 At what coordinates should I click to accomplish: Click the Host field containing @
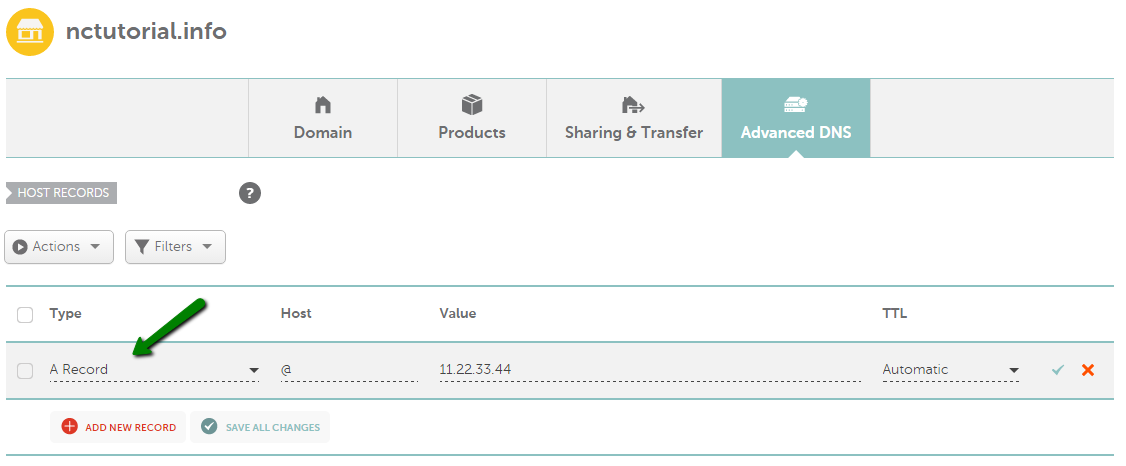349,370
